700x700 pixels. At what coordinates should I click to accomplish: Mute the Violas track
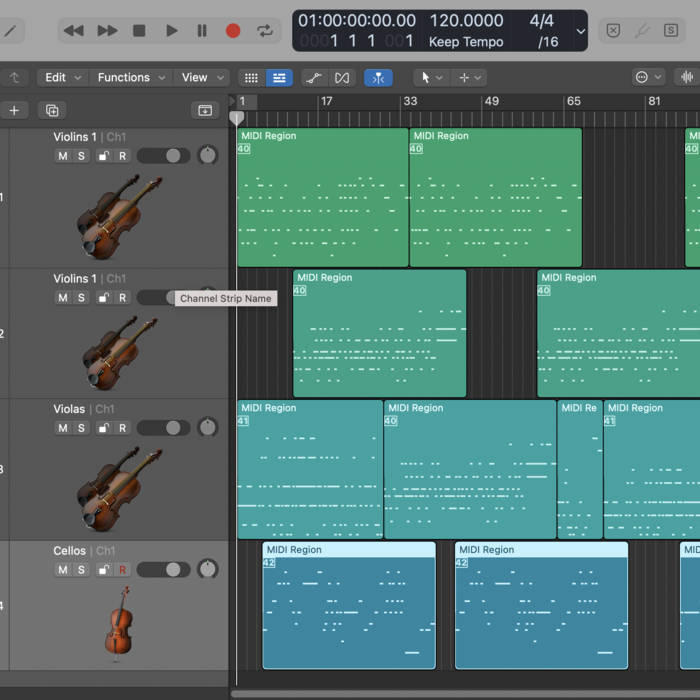62,428
